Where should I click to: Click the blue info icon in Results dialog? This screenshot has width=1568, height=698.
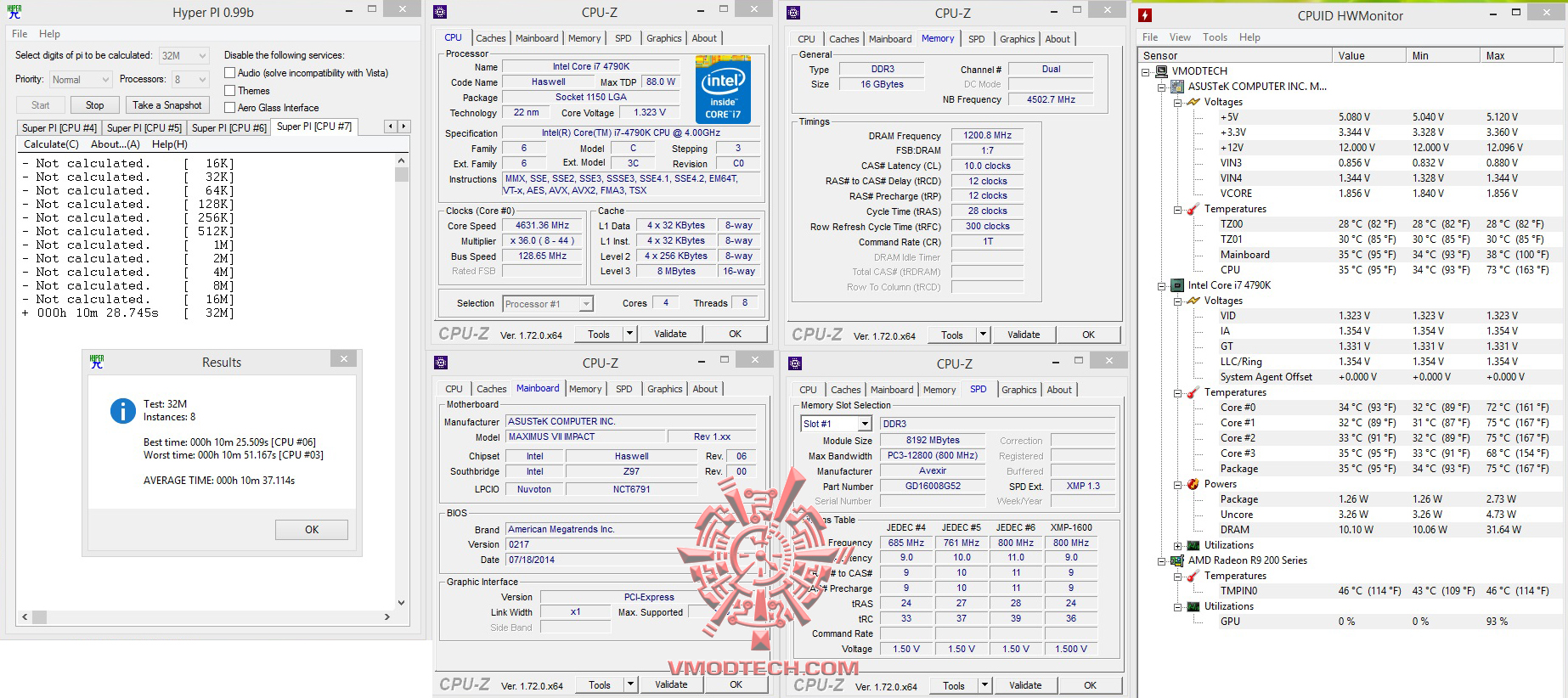[122, 411]
